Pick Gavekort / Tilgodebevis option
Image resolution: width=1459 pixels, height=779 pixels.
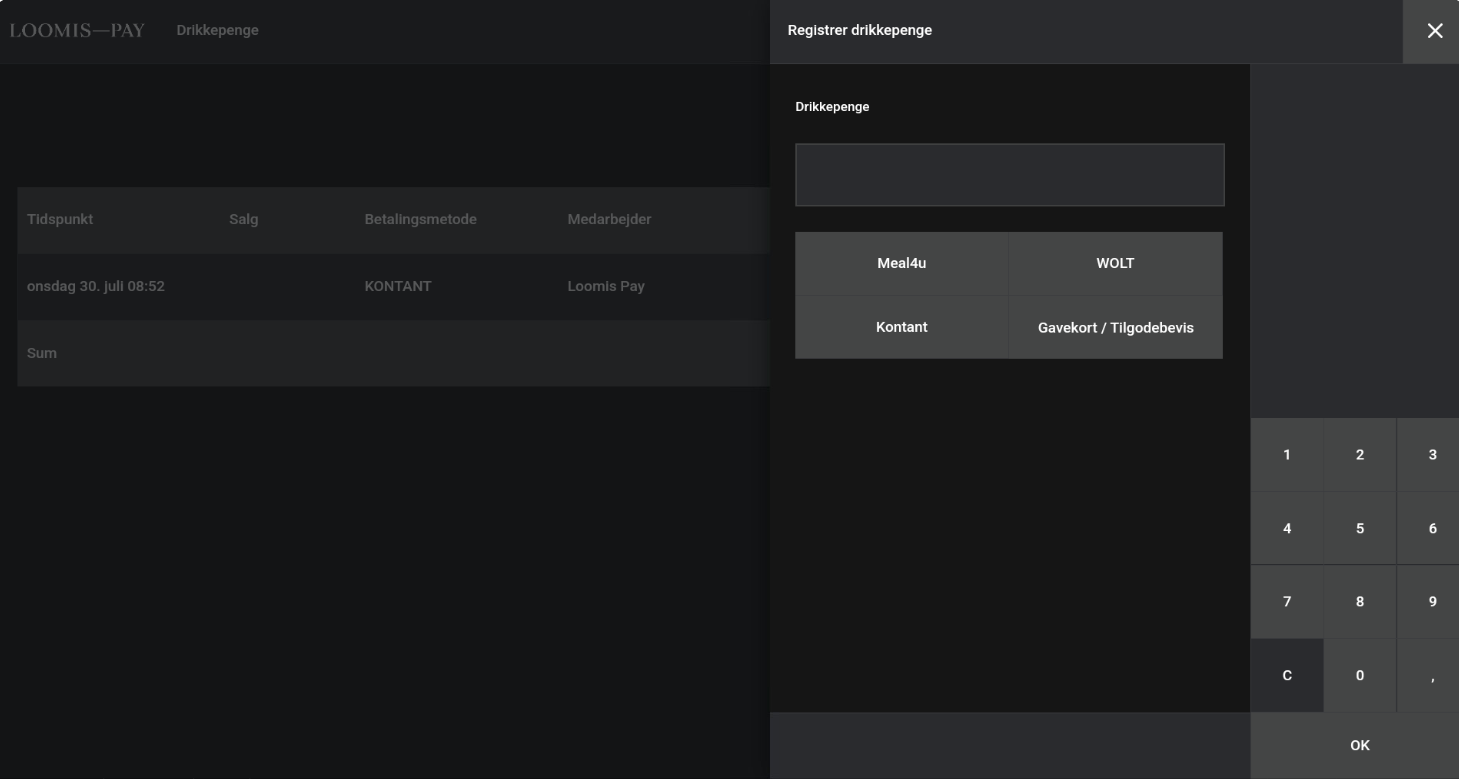[1115, 327]
